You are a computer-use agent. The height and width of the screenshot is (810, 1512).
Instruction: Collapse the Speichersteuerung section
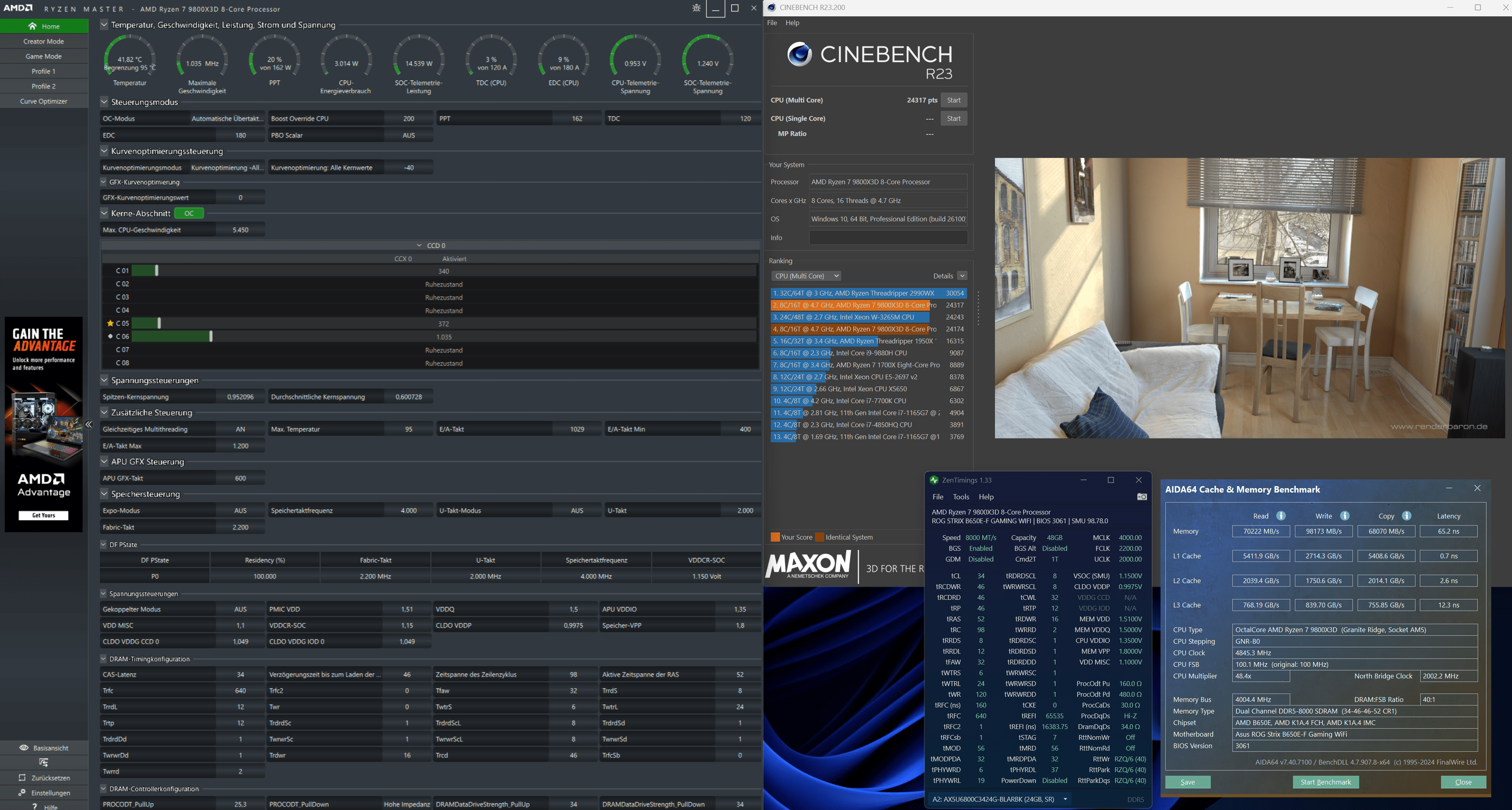pyautogui.click(x=104, y=494)
